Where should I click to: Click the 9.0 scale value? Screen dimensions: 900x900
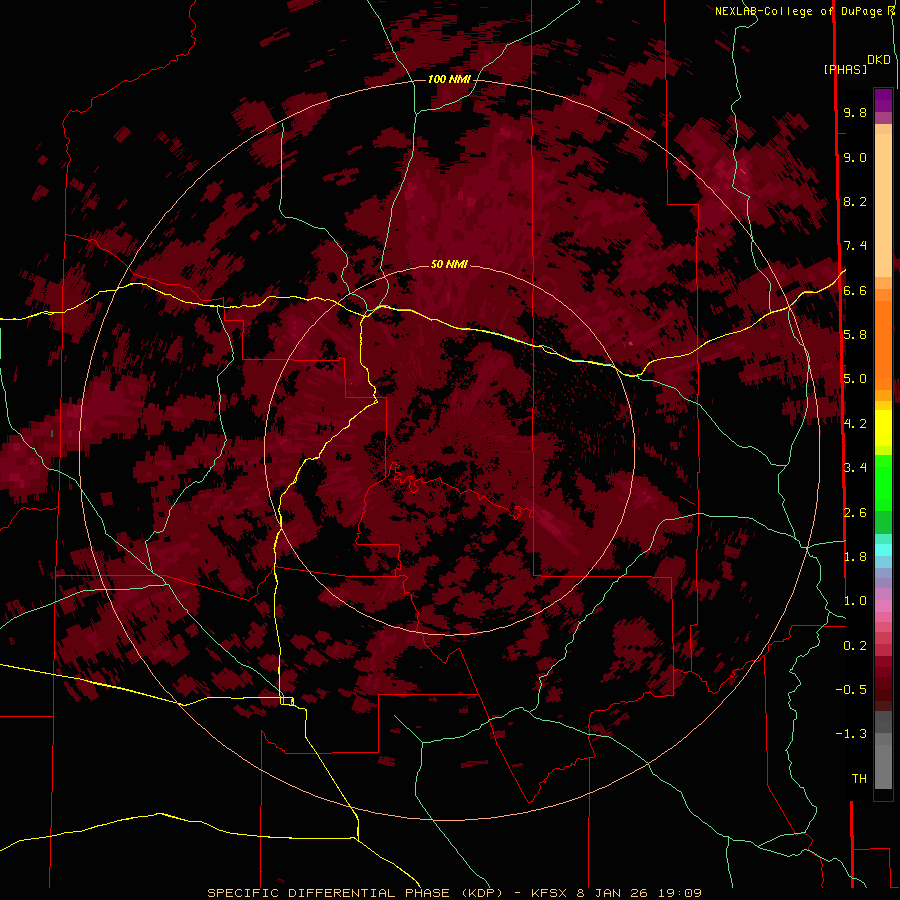tap(855, 157)
